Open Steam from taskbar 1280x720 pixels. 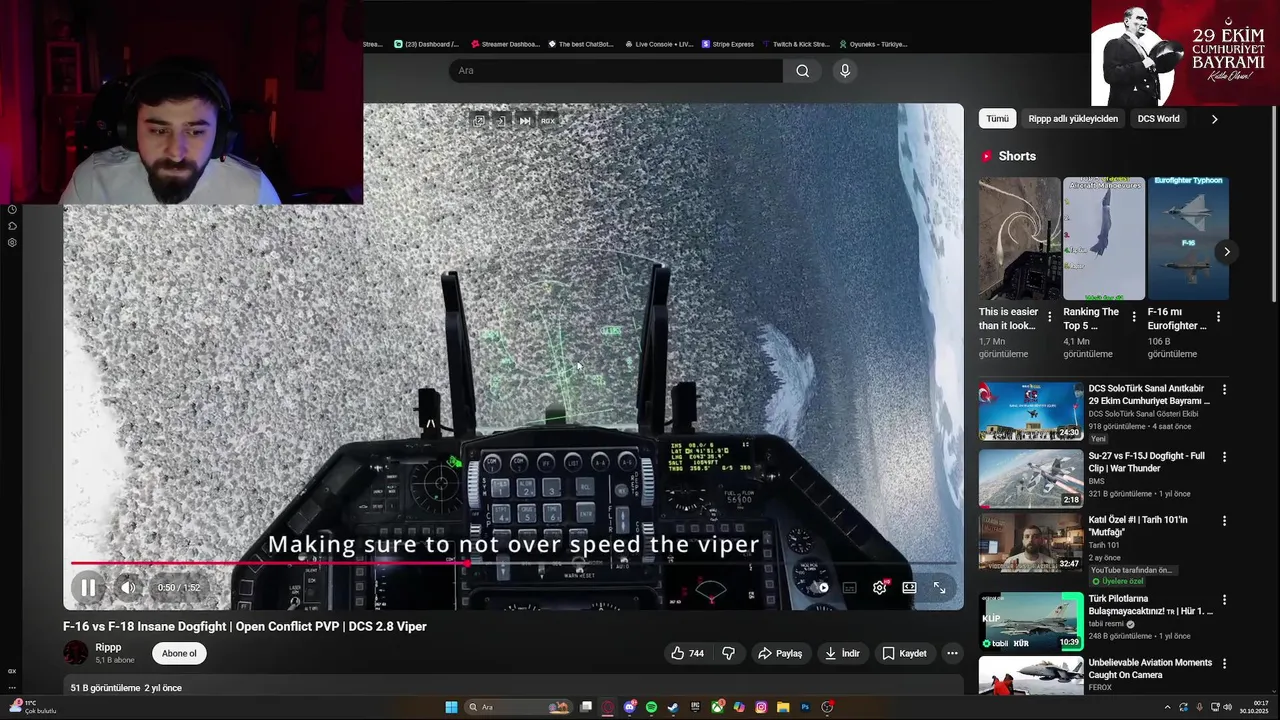673,707
